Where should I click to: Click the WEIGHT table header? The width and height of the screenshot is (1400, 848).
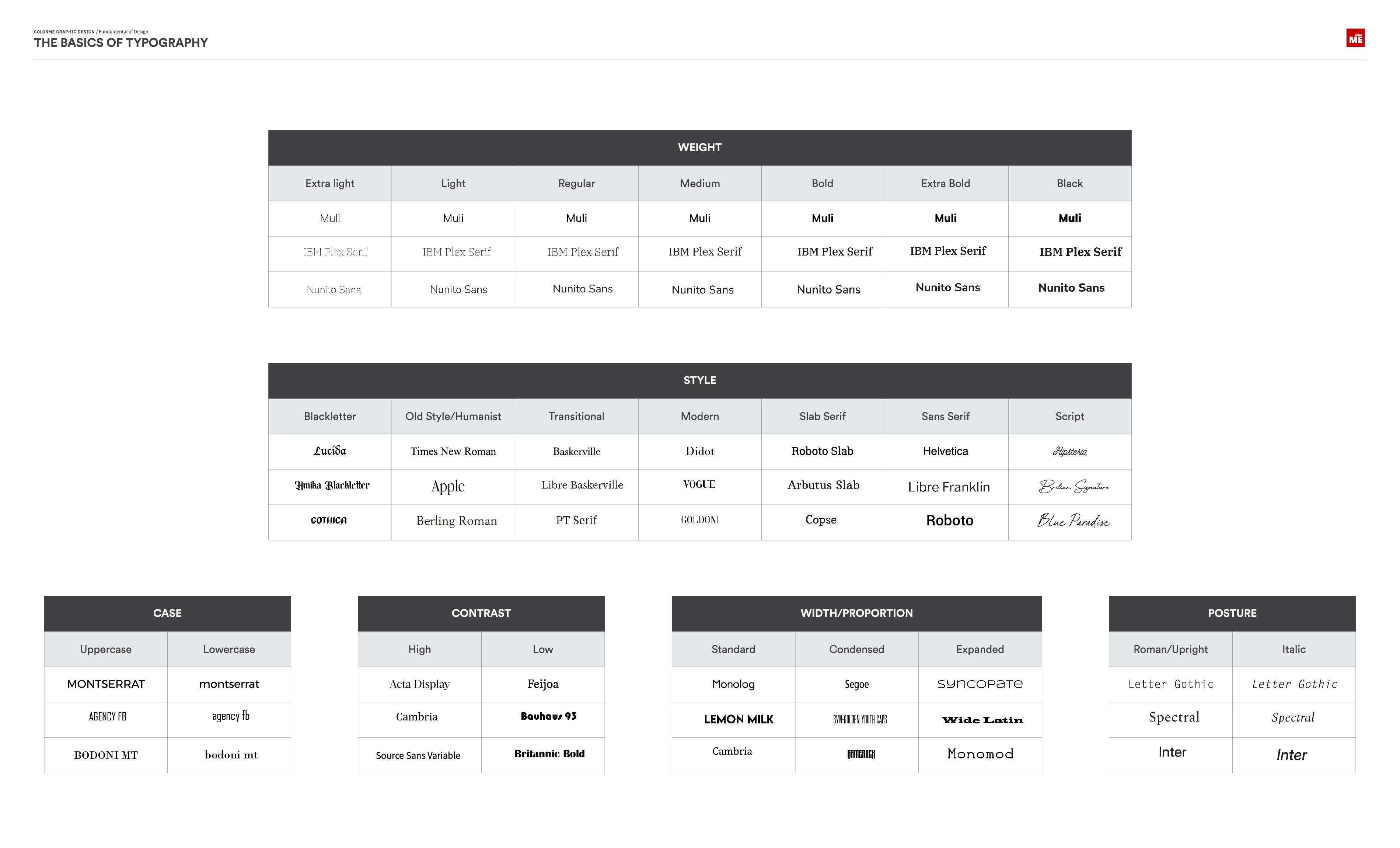pos(699,148)
